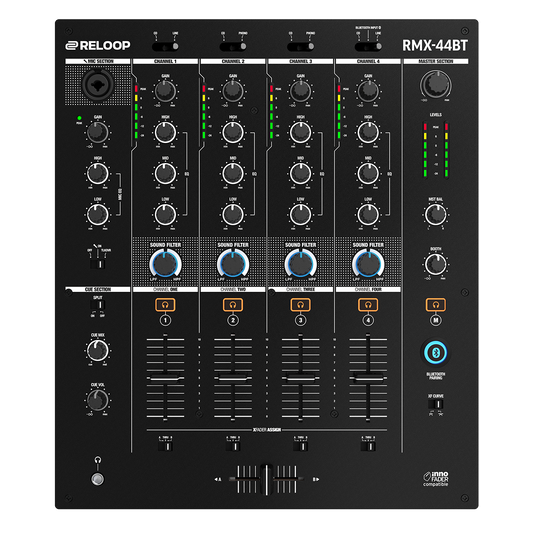Screen dimensions: 533x533
Task: Click the glowing Bluetooth pairing button
Action: coord(436,353)
